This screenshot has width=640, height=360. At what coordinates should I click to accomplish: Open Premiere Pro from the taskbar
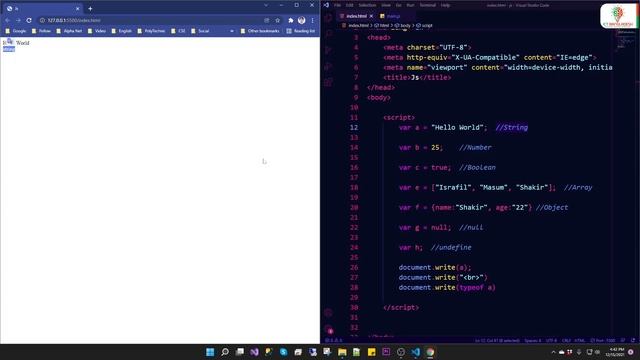pos(386,352)
